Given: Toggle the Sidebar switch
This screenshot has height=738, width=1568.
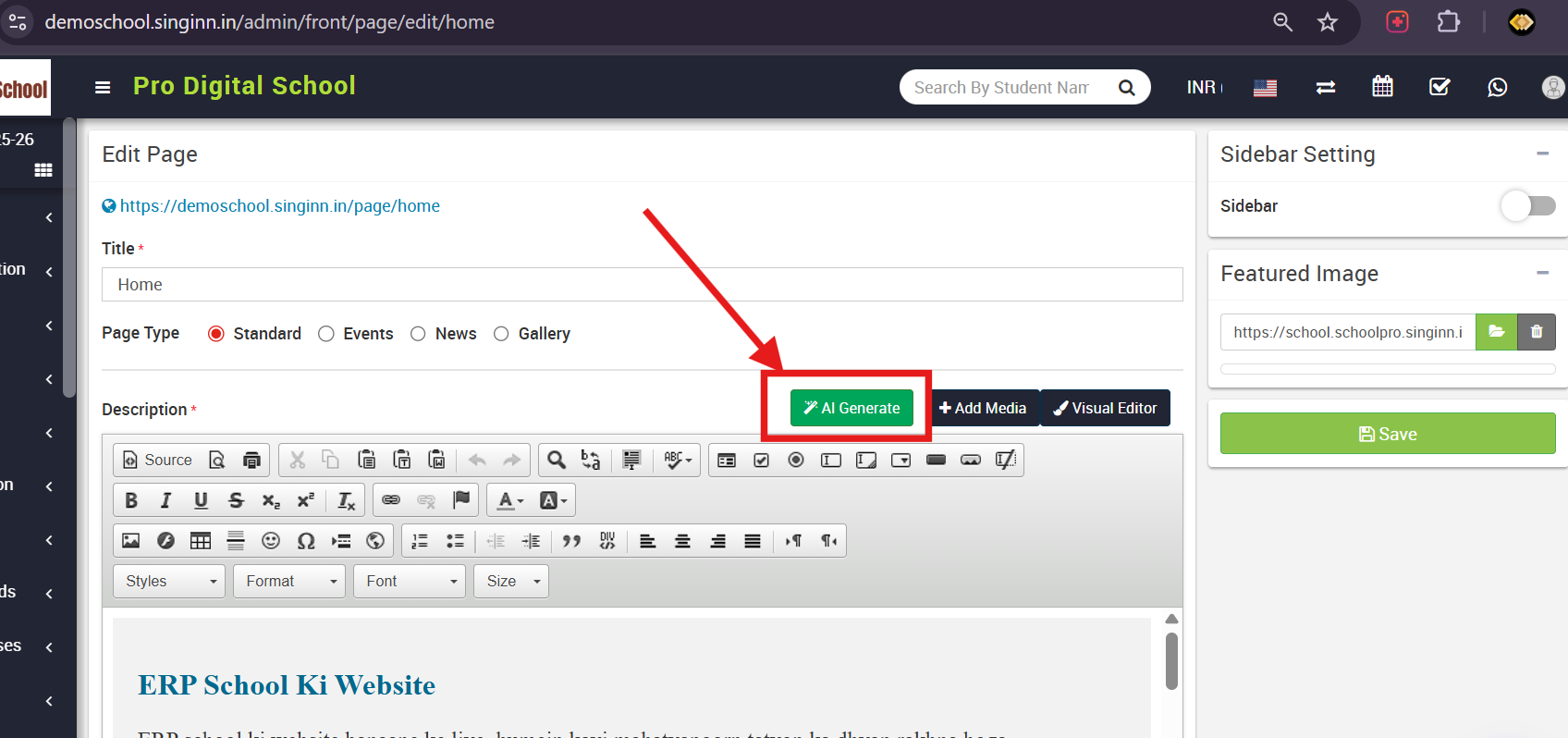Looking at the screenshot, I should pos(1527,205).
